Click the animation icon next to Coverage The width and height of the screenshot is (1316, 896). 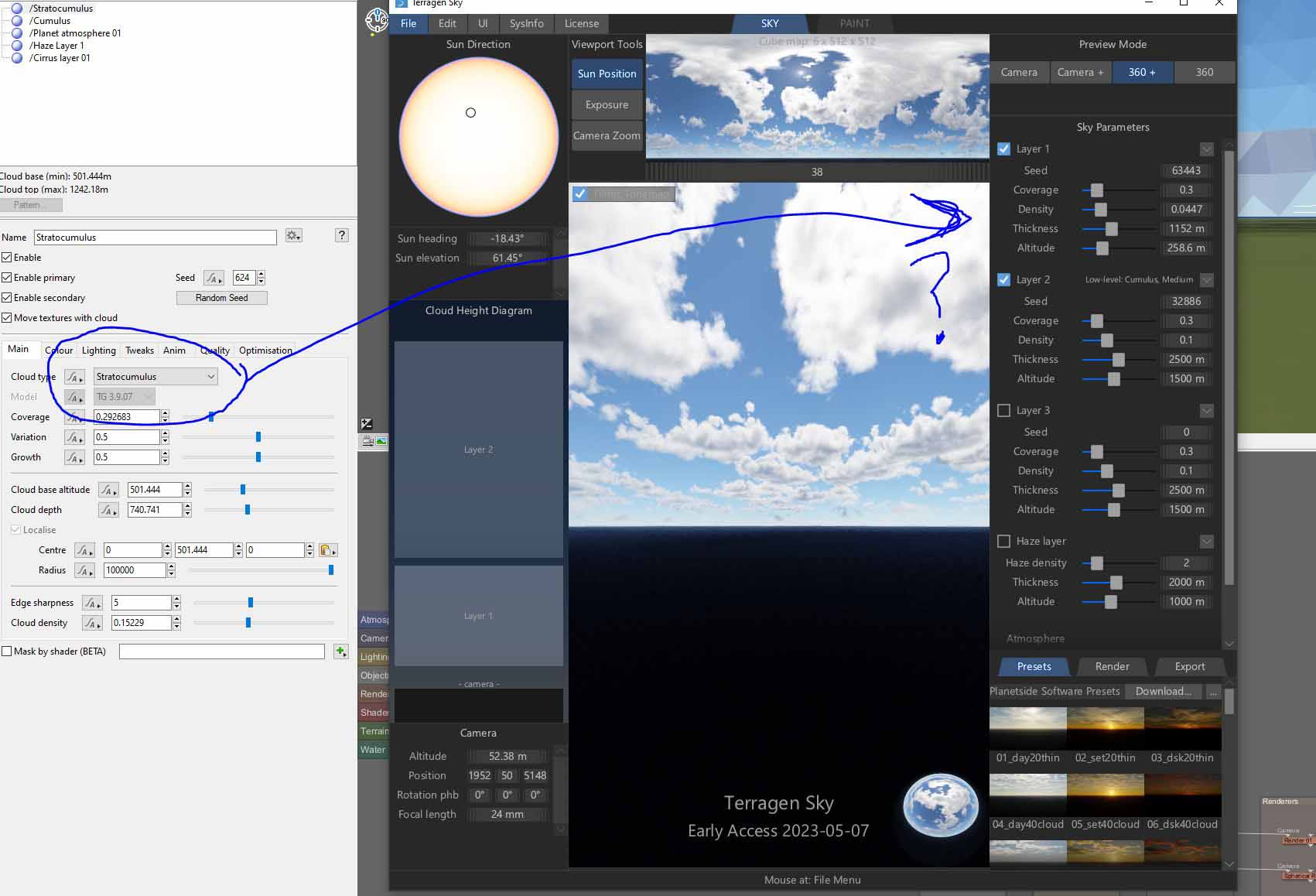(x=74, y=417)
